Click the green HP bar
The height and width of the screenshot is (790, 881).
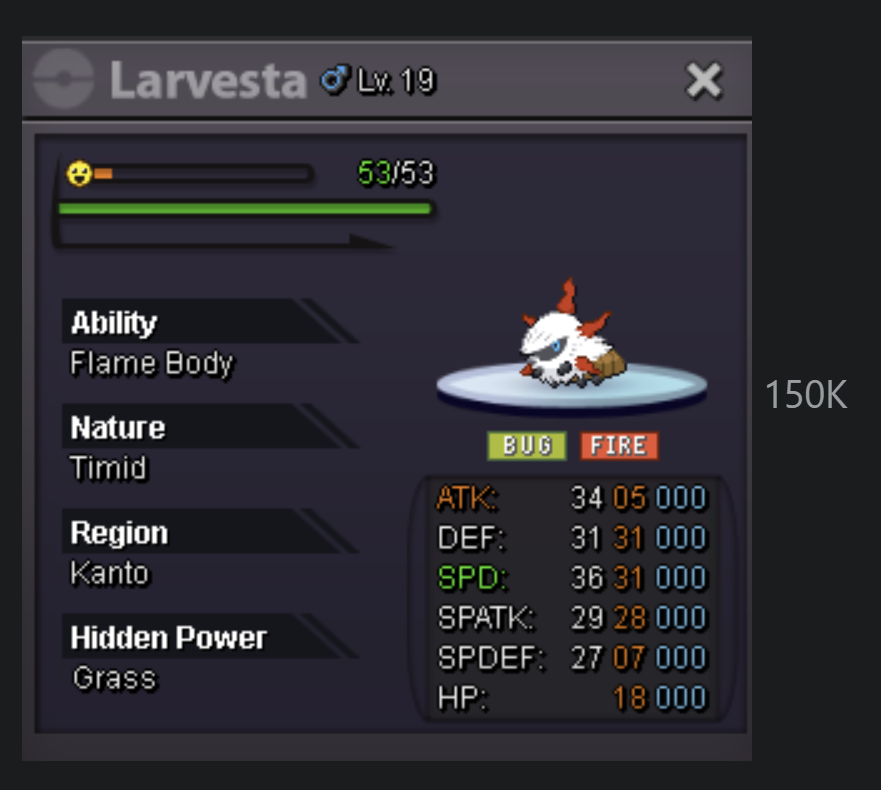point(246,209)
